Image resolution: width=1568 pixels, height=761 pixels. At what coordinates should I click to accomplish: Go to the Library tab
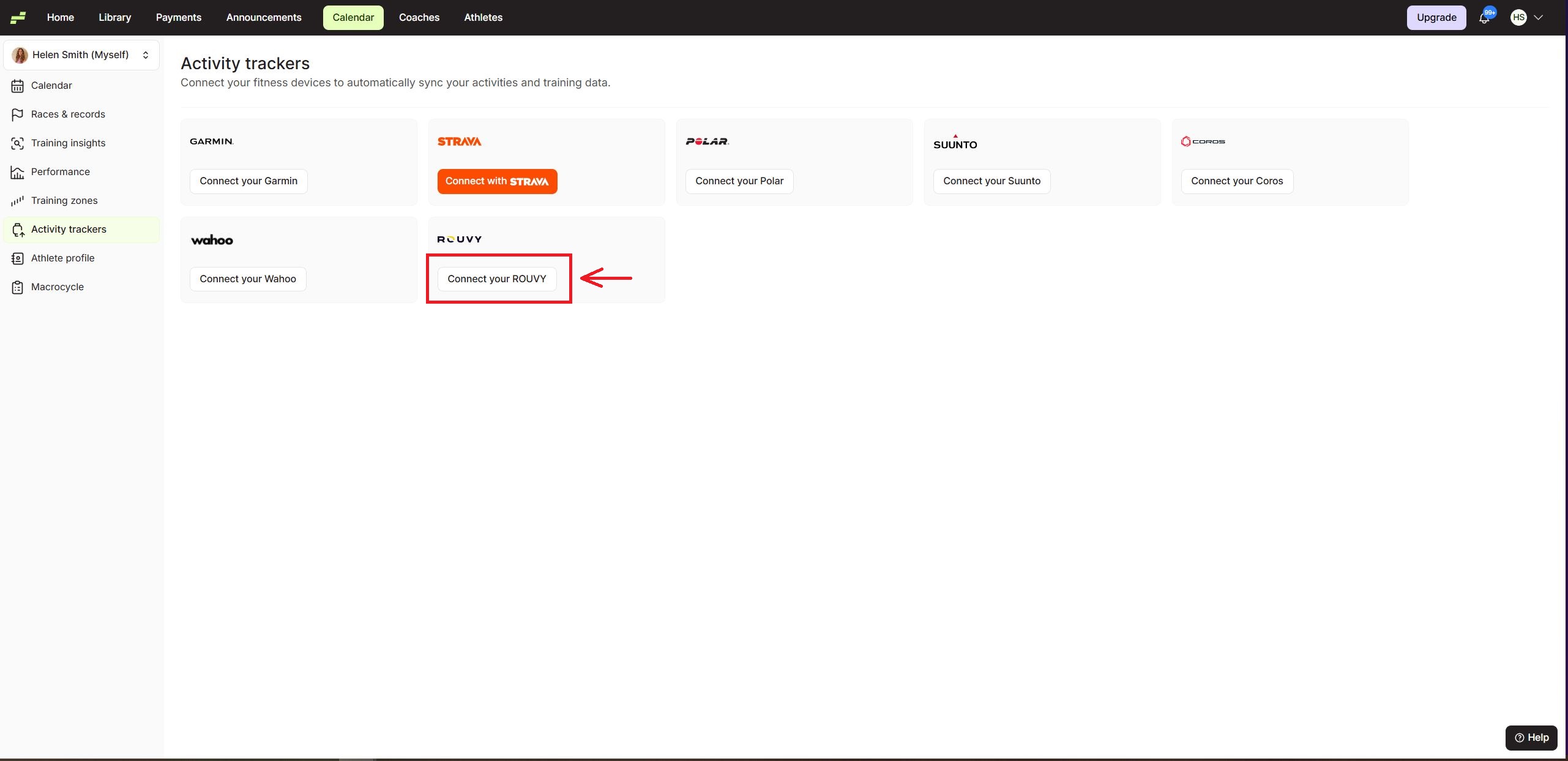[114, 18]
